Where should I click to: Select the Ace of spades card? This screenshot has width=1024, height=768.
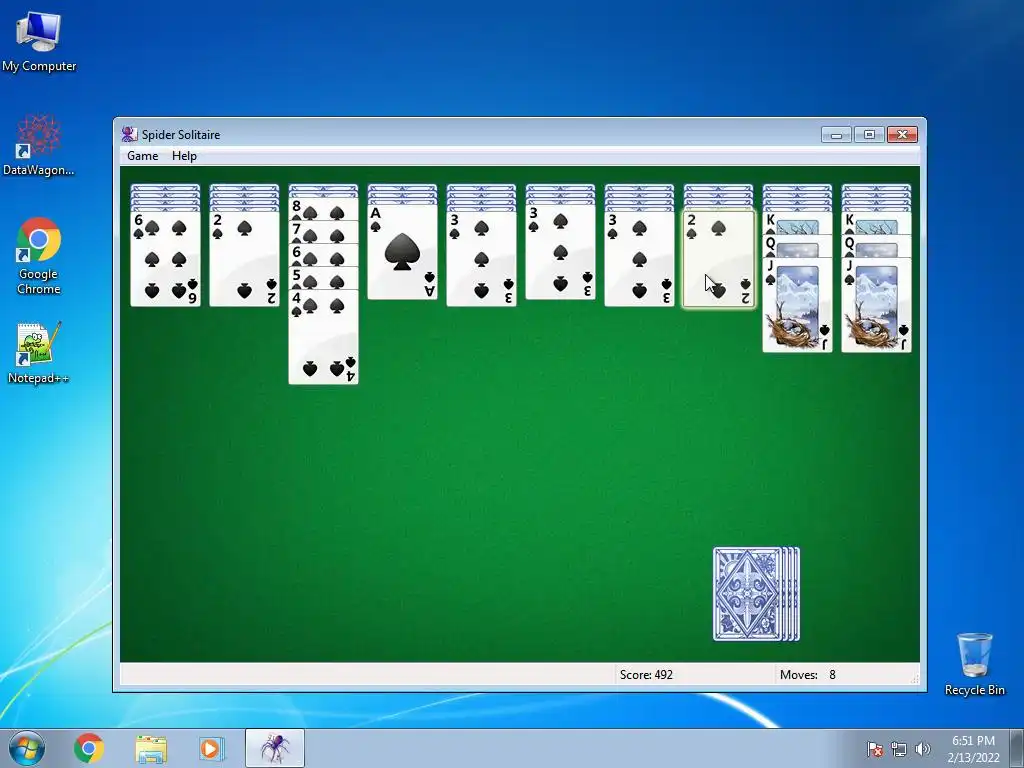click(x=402, y=251)
